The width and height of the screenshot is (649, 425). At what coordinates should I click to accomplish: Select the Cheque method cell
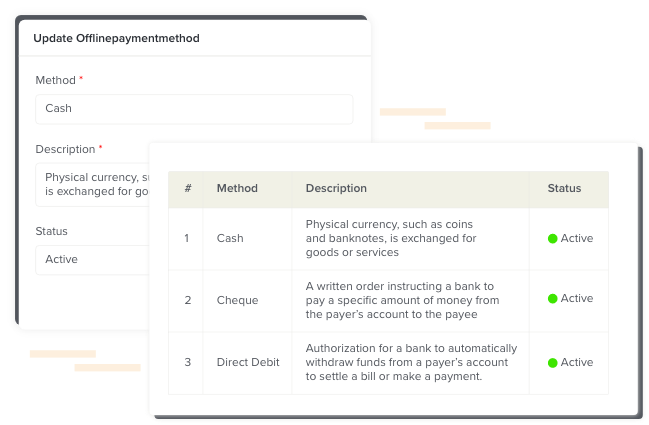pyautogui.click(x=237, y=300)
